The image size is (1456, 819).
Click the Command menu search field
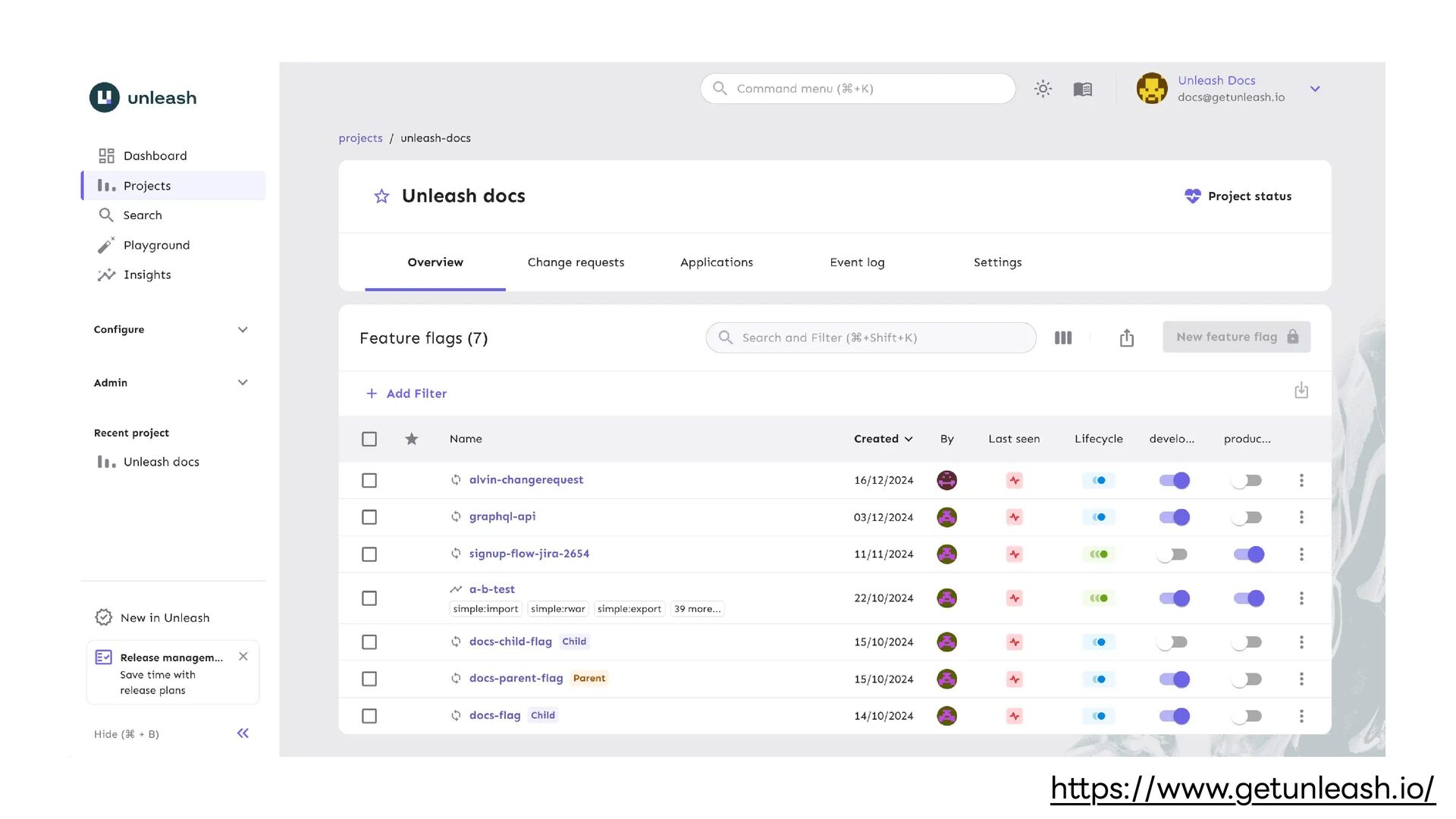[x=858, y=89]
